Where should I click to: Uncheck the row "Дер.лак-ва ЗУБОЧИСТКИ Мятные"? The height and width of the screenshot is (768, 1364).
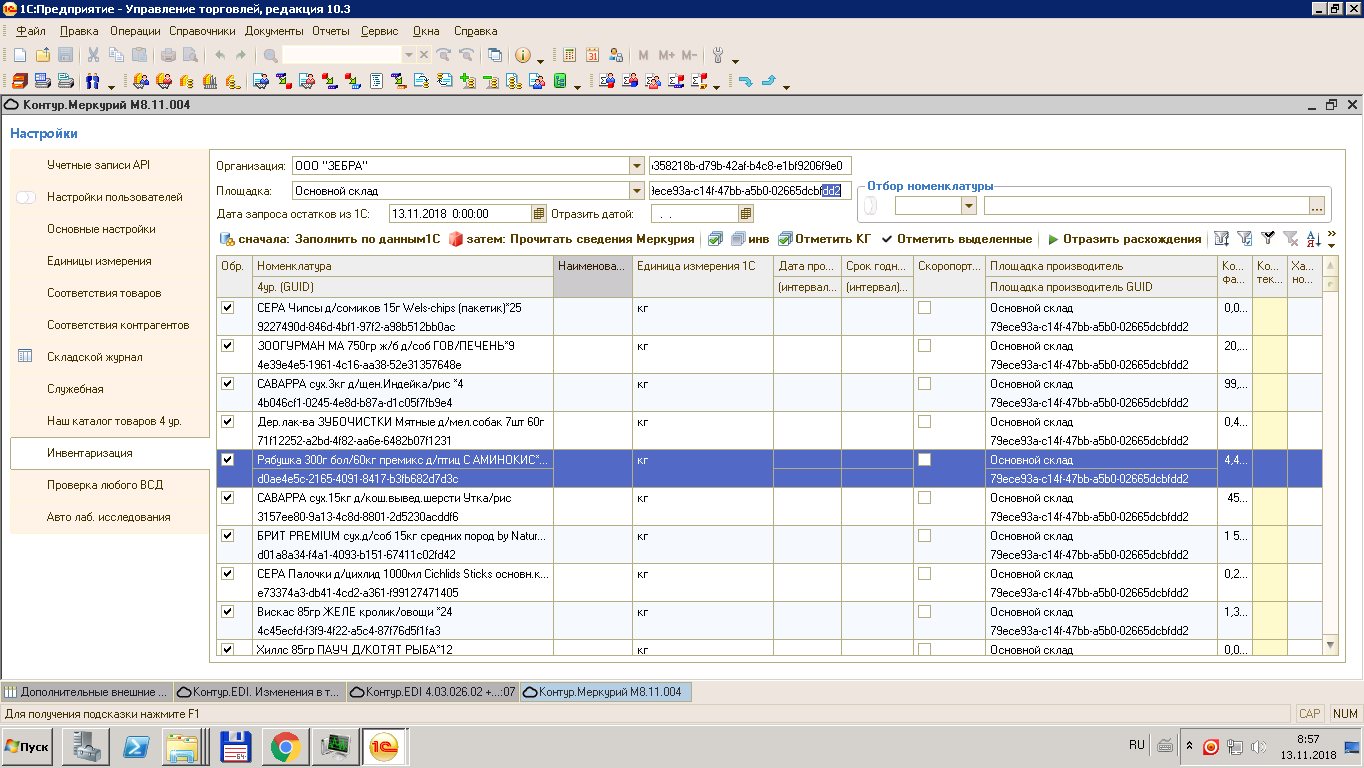pos(228,421)
